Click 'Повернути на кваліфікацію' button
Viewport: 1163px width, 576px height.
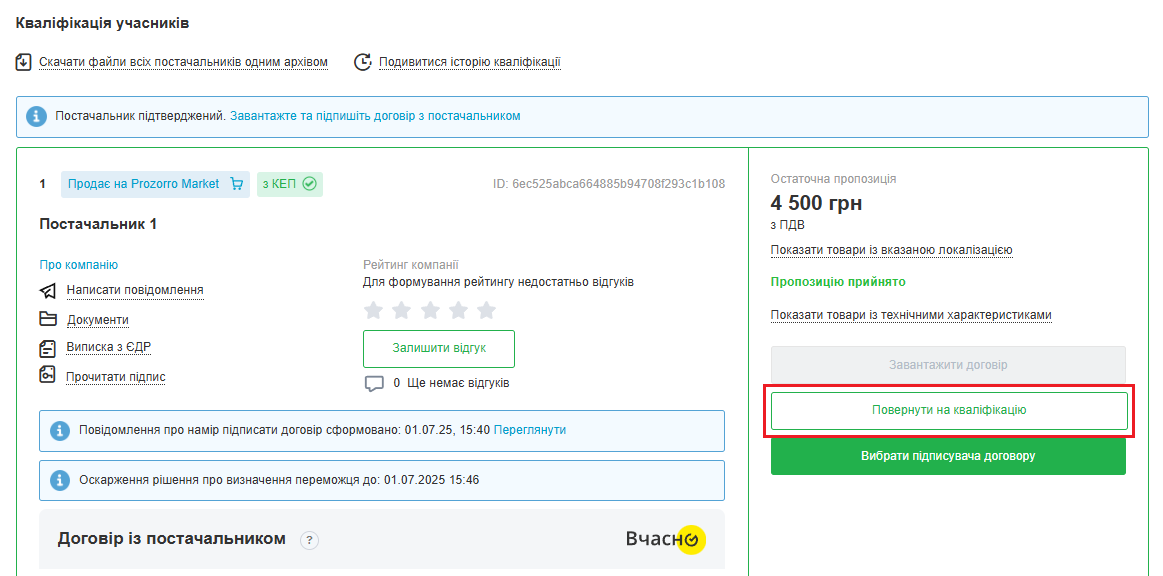[948, 410]
